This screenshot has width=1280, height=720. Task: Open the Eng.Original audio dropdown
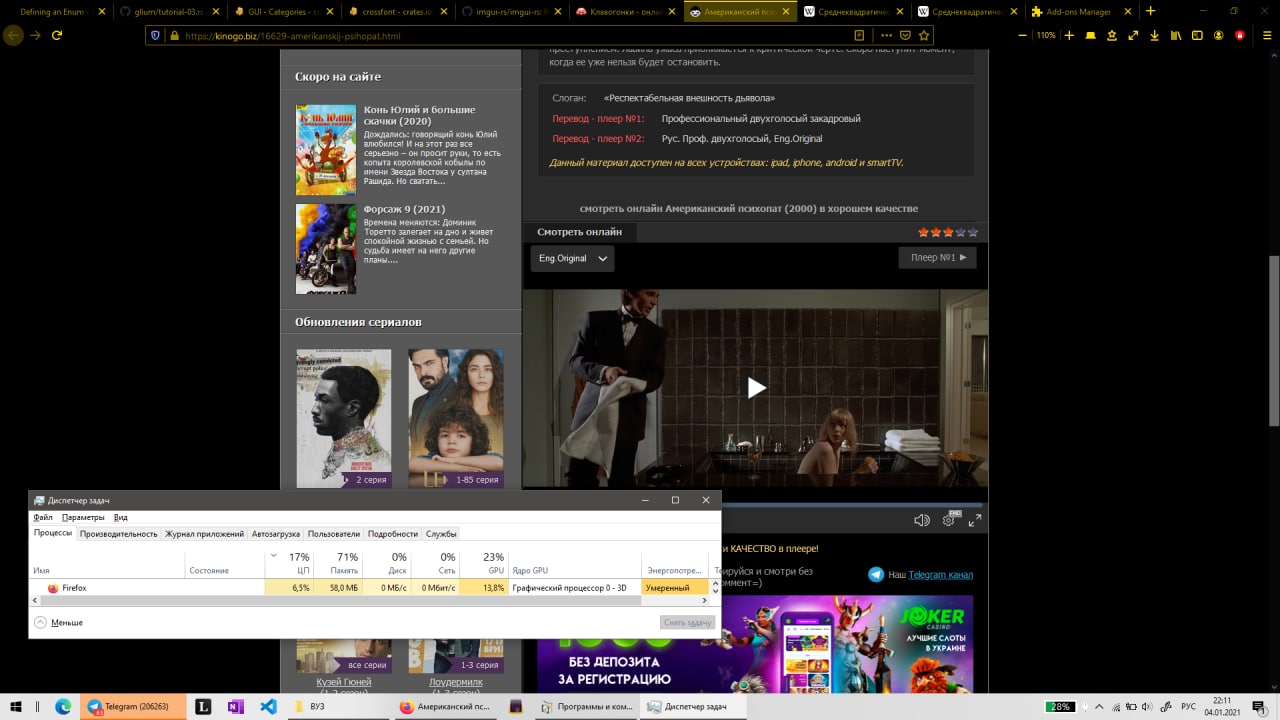point(573,258)
